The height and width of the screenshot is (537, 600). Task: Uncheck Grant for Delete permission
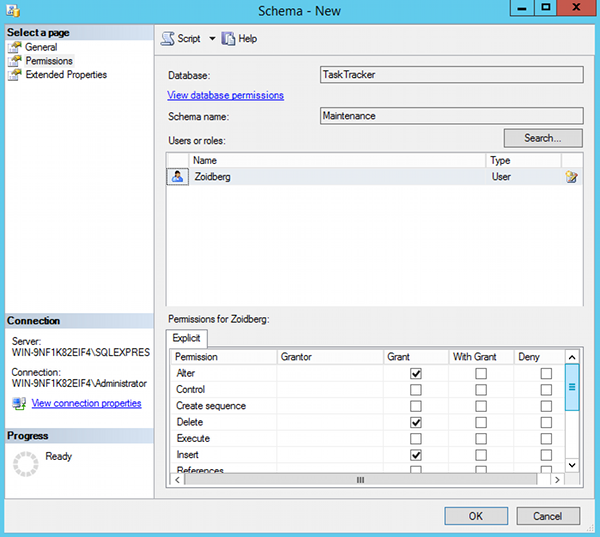416,422
